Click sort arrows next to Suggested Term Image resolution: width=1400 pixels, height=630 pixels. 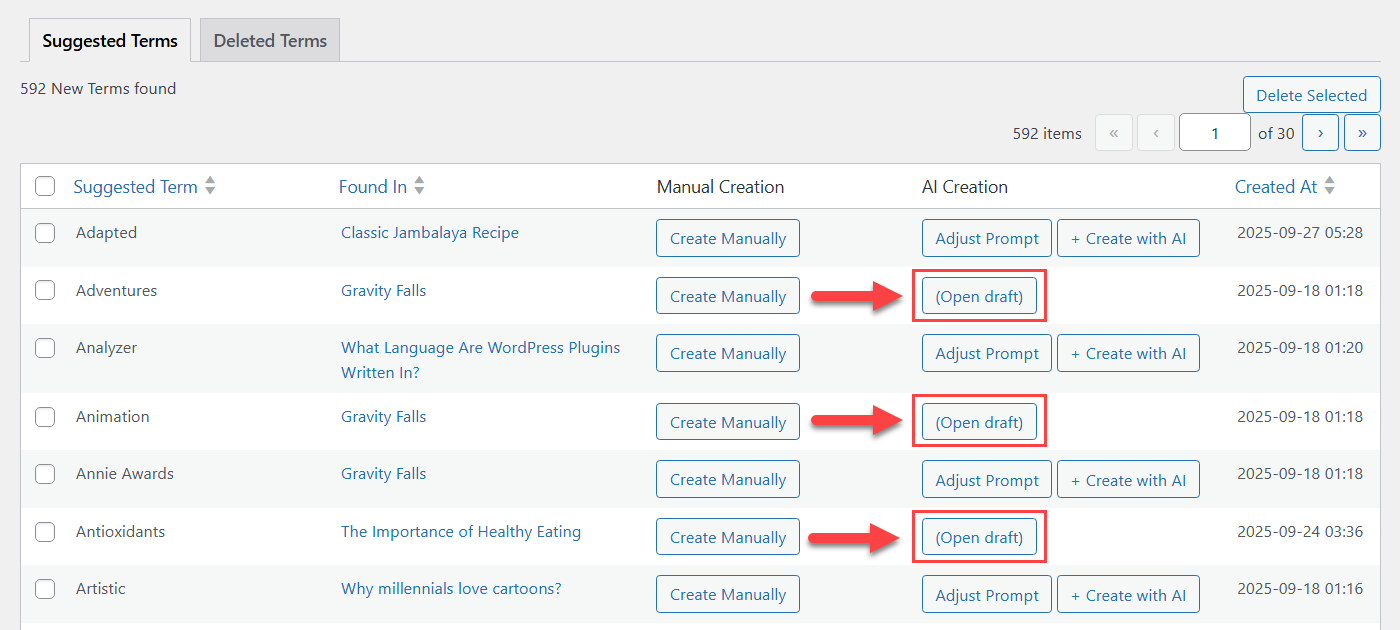tap(210, 186)
